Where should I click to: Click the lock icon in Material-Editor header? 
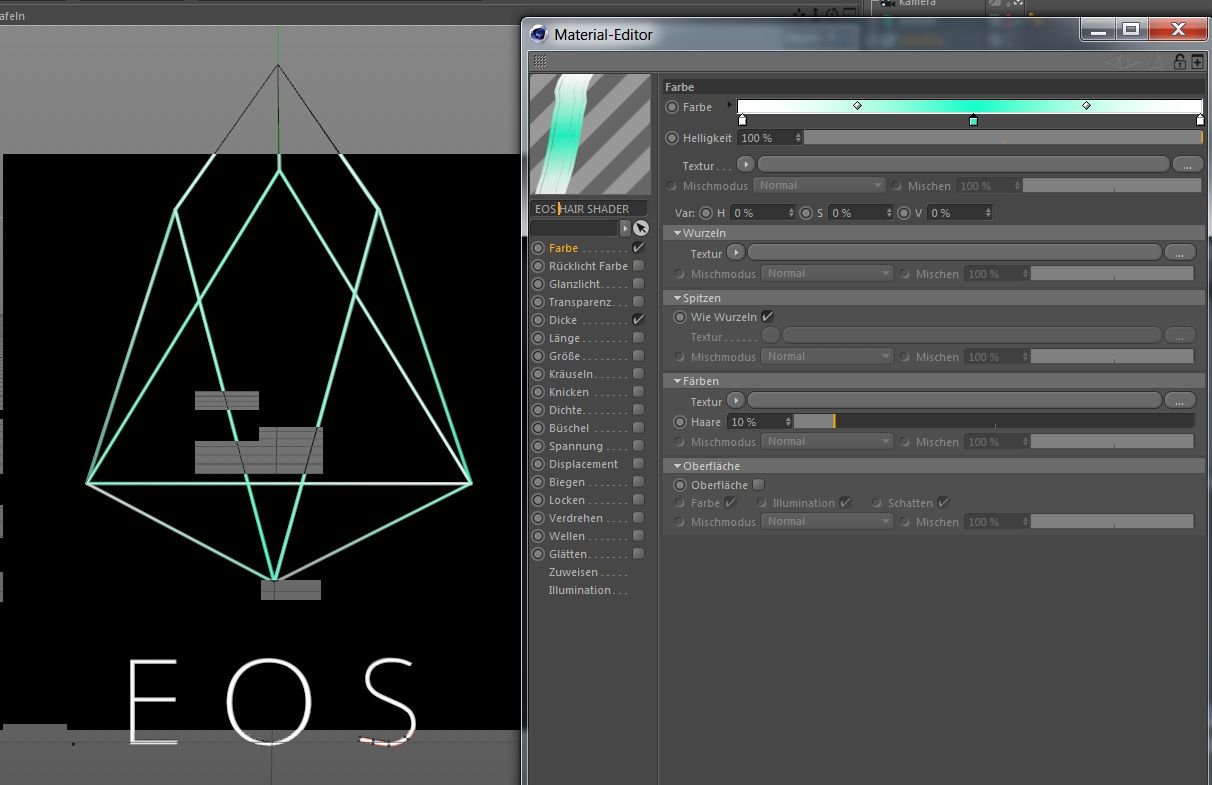(1180, 62)
